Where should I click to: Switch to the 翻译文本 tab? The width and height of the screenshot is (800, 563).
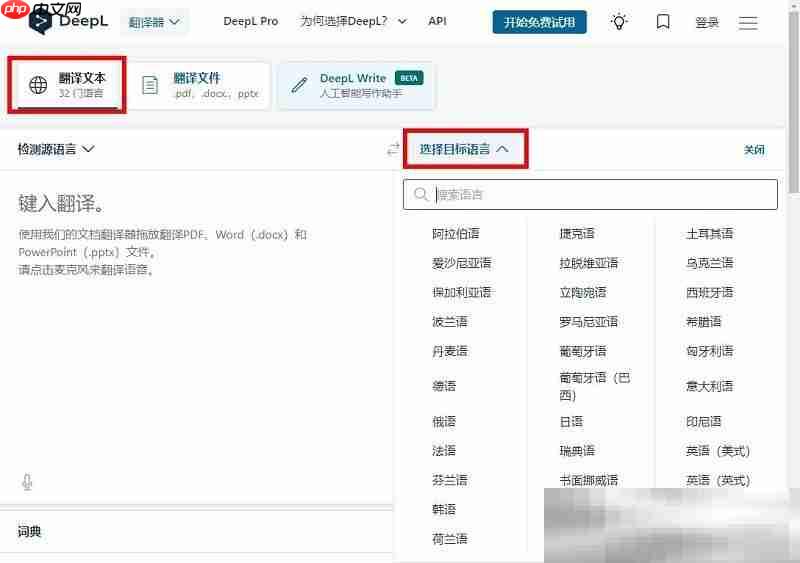pos(67,84)
